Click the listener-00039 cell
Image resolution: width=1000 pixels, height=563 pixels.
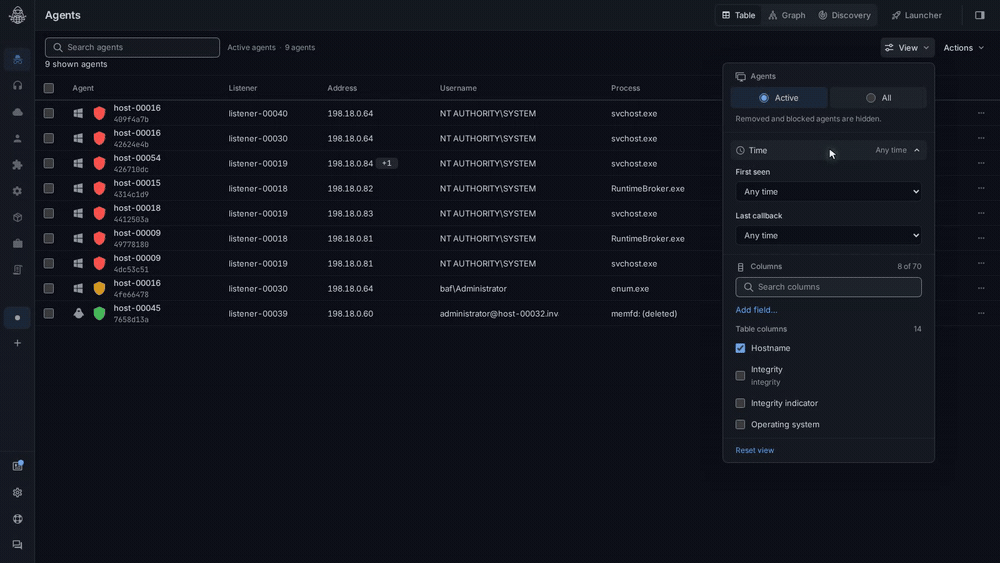pyautogui.click(x=258, y=314)
